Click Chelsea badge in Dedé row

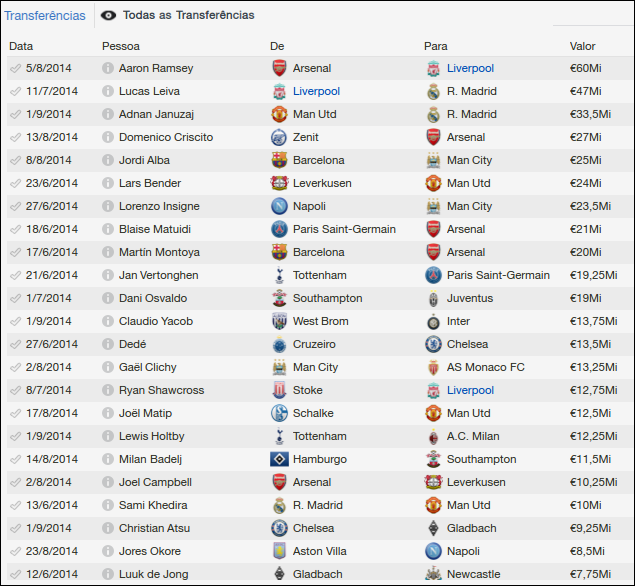tap(433, 344)
